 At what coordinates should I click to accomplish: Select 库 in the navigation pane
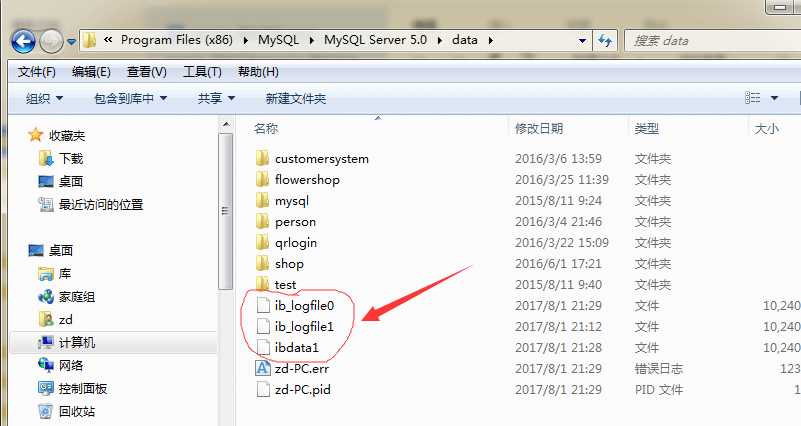click(x=64, y=274)
